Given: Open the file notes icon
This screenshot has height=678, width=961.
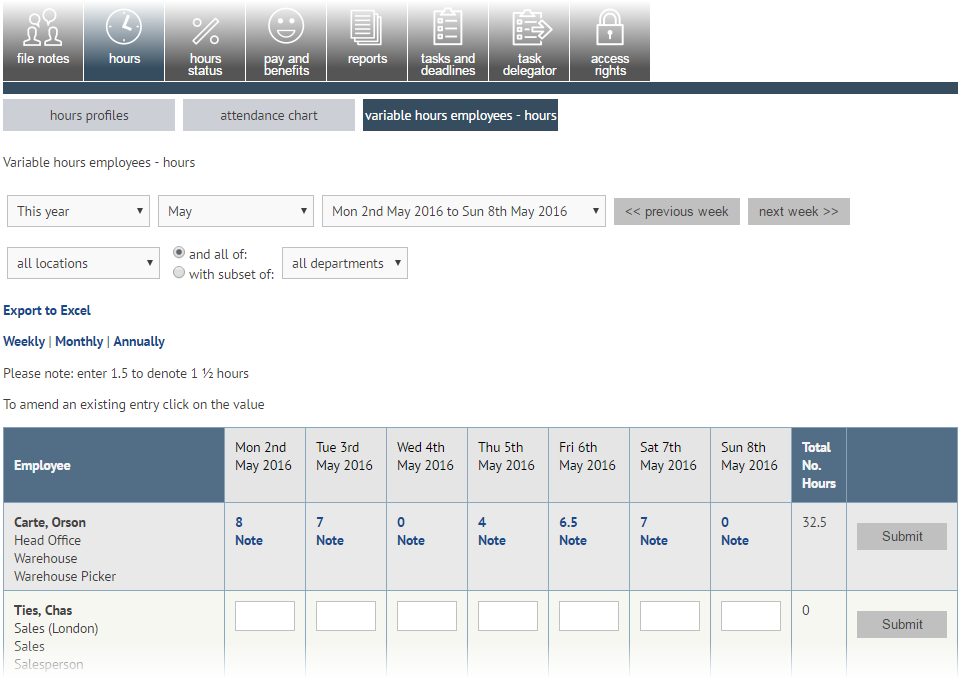Looking at the screenshot, I should [x=43, y=41].
